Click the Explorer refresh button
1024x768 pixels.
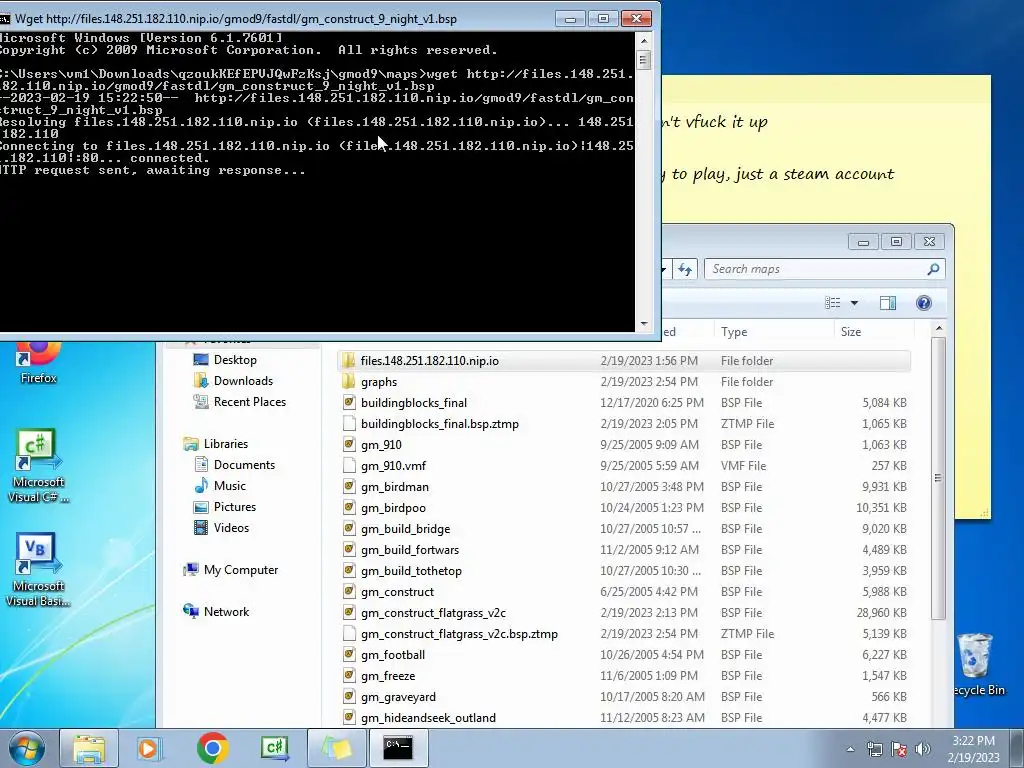point(684,269)
